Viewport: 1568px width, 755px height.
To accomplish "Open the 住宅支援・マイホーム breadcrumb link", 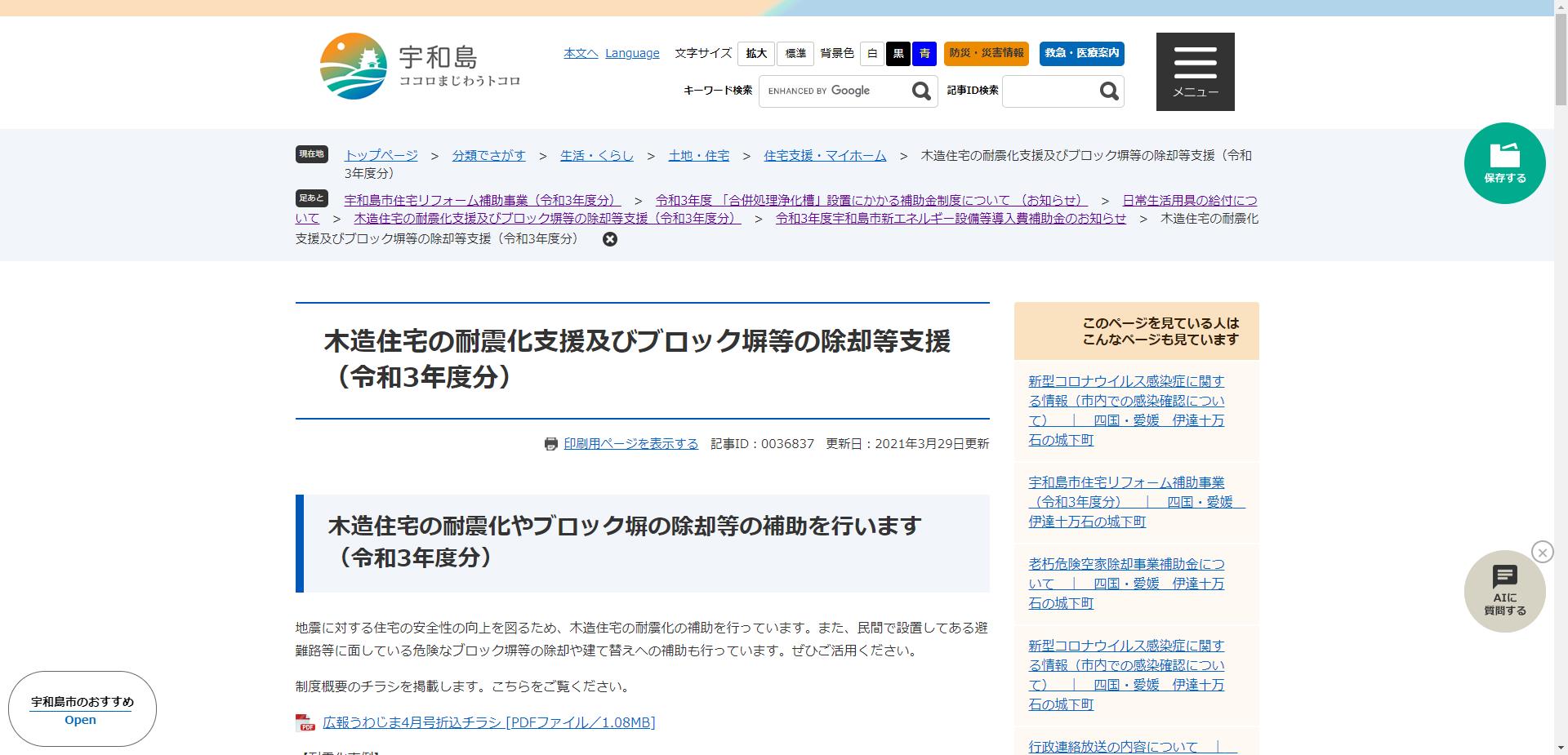I will click(x=824, y=155).
